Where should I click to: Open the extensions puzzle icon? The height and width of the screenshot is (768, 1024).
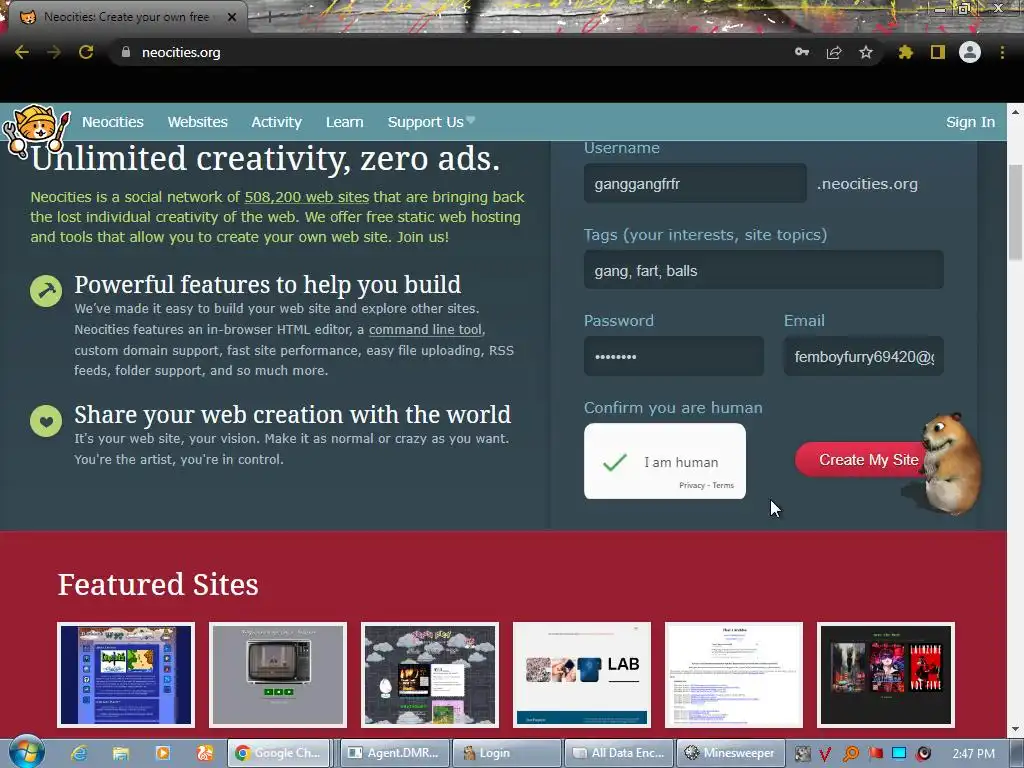pos(905,52)
